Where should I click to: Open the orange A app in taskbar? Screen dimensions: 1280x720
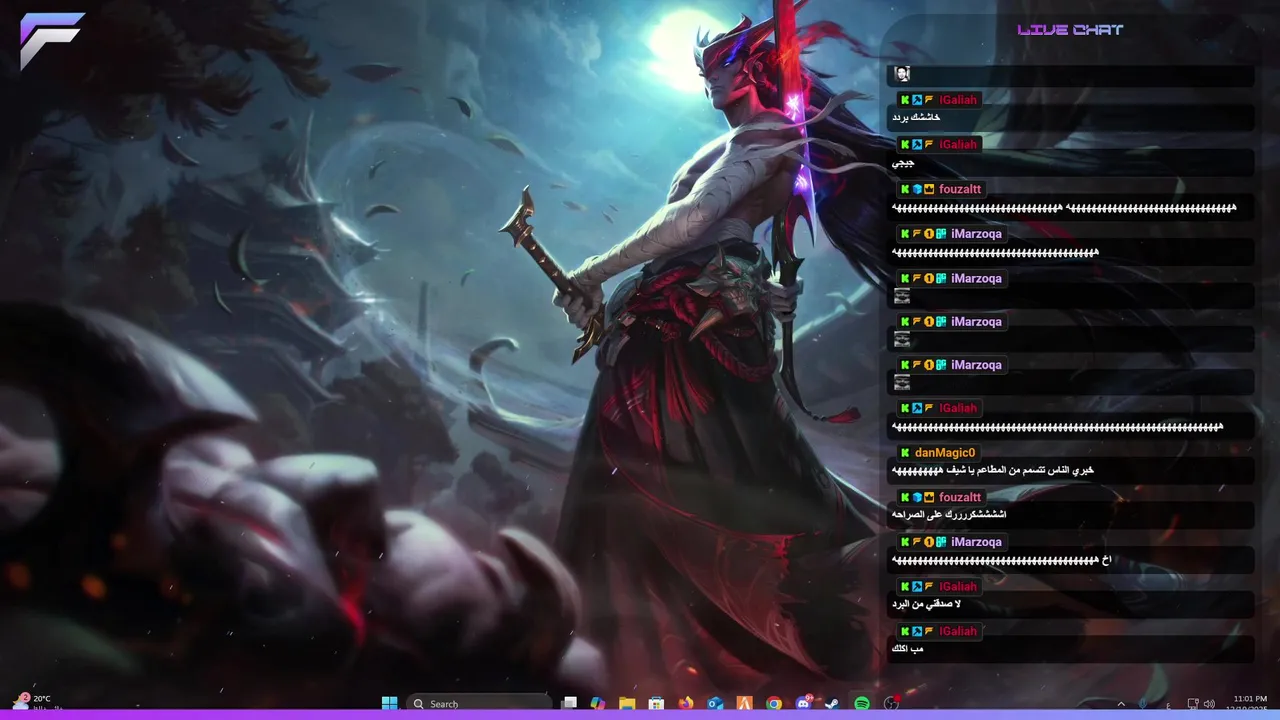click(x=744, y=703)
